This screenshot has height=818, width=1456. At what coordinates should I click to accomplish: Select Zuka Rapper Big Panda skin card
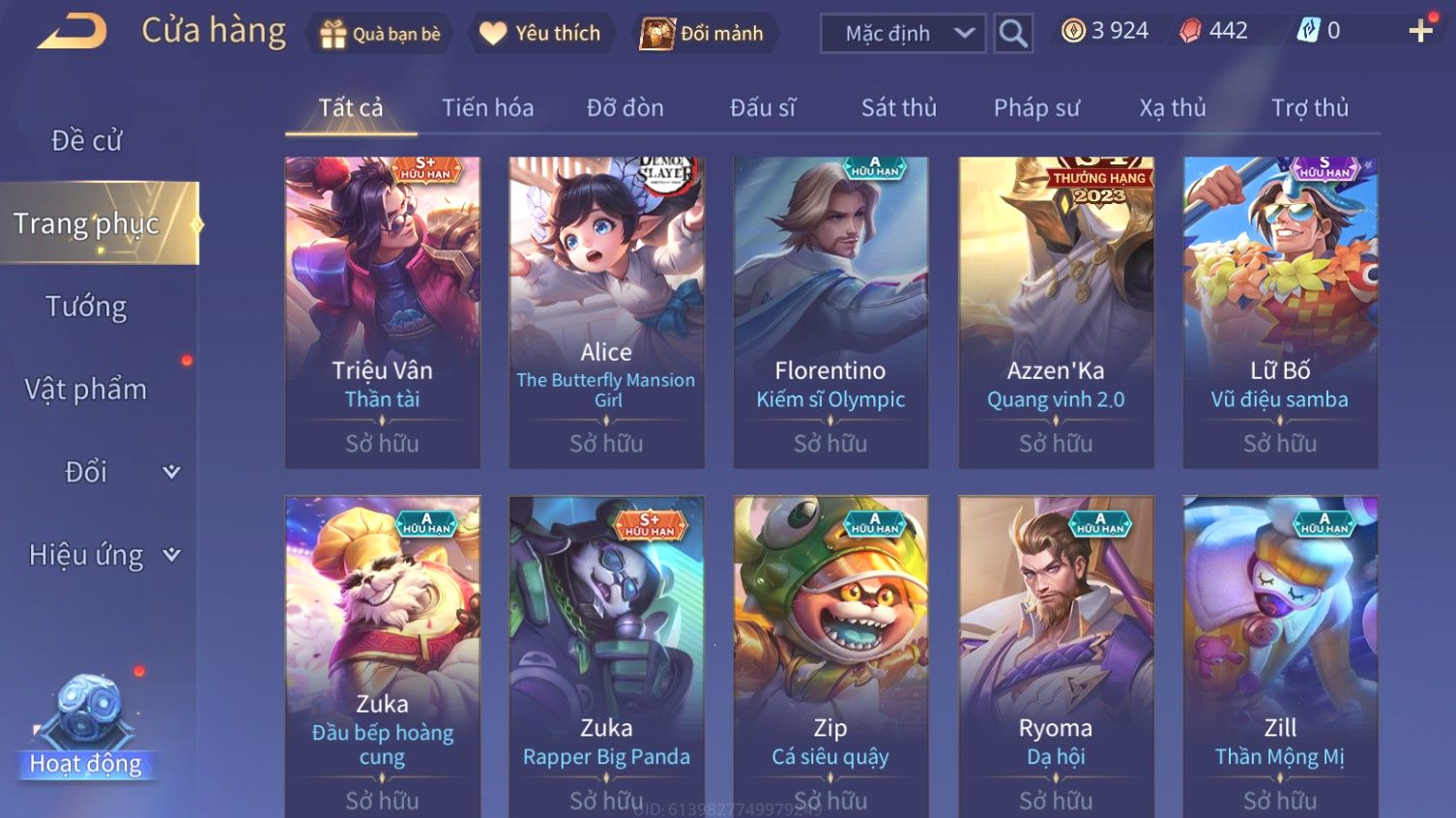click(x=607, y=657)
